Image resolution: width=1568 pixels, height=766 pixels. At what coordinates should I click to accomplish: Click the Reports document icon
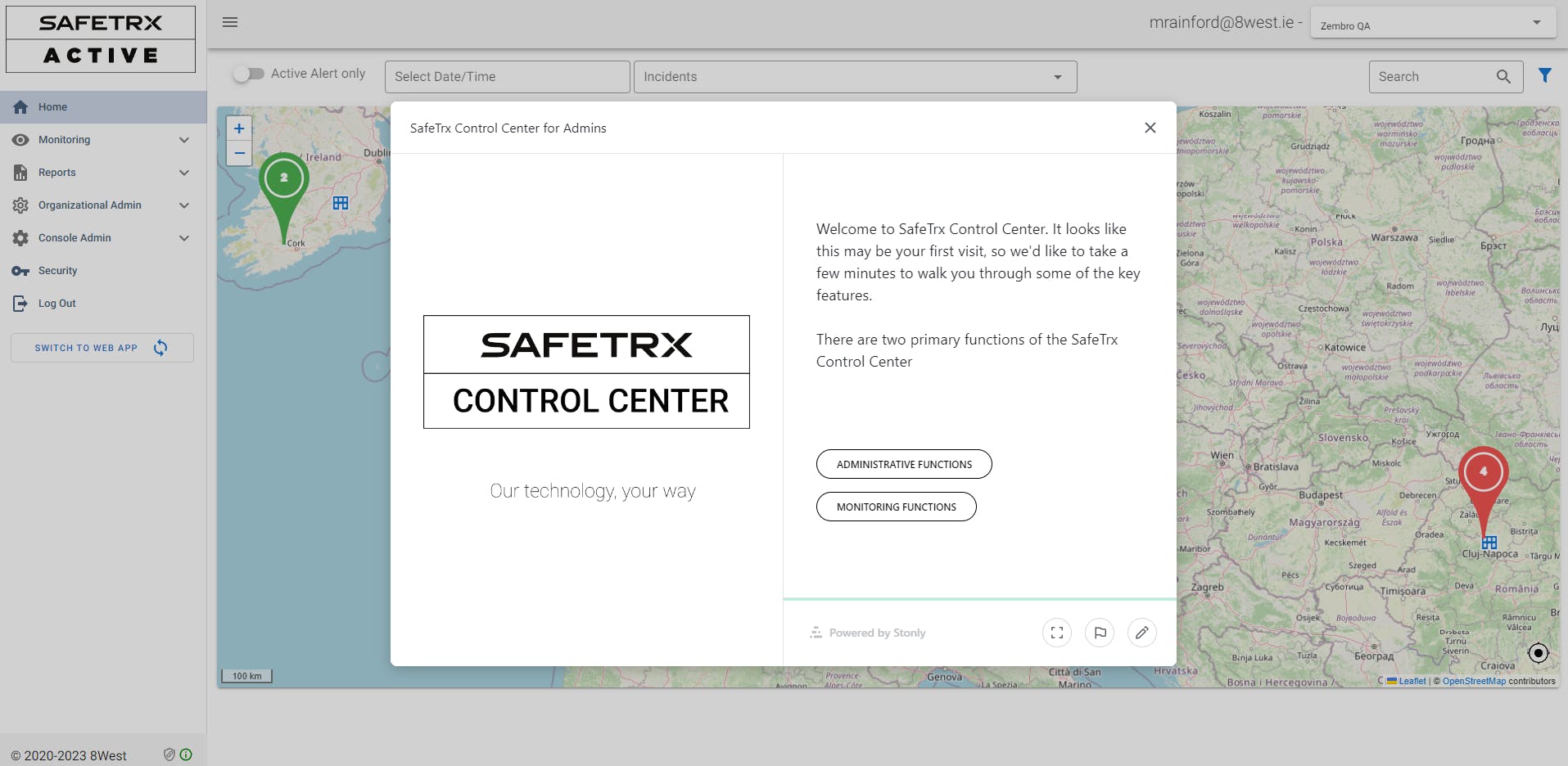[20, 173]
